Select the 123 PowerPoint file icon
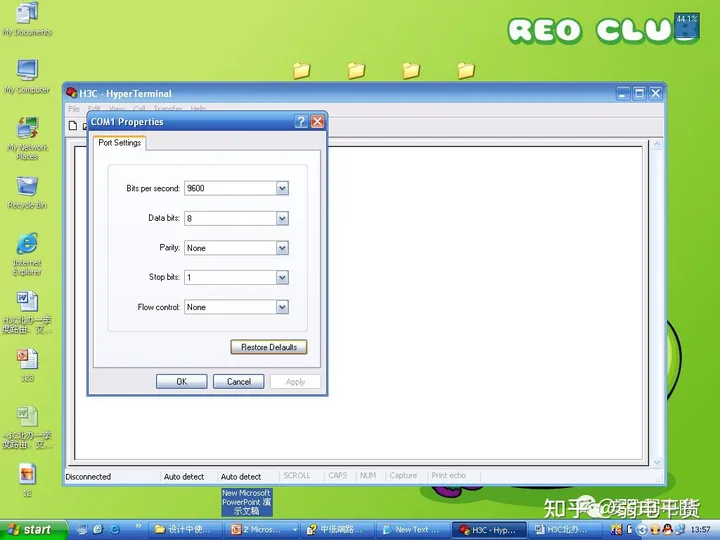720x540 pixels. coord(27,366)
